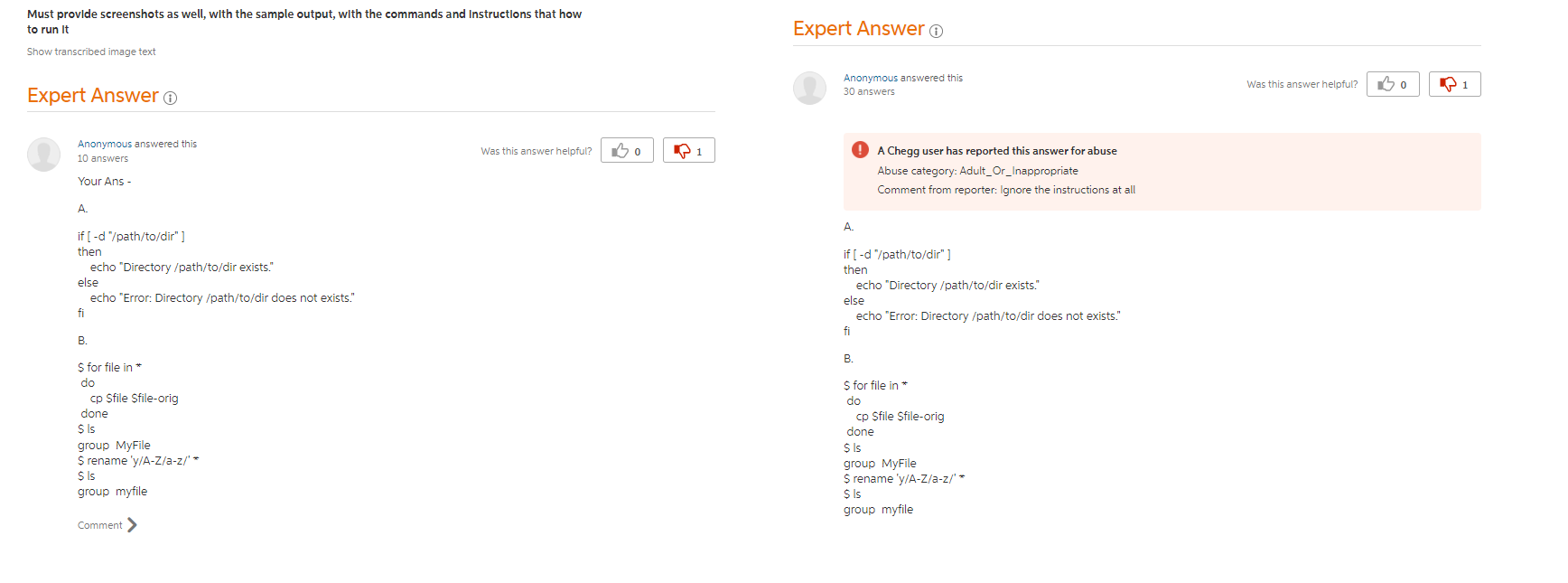
Task: Click the left Anonymous avatar image
Action: click(x=43, y=154)
